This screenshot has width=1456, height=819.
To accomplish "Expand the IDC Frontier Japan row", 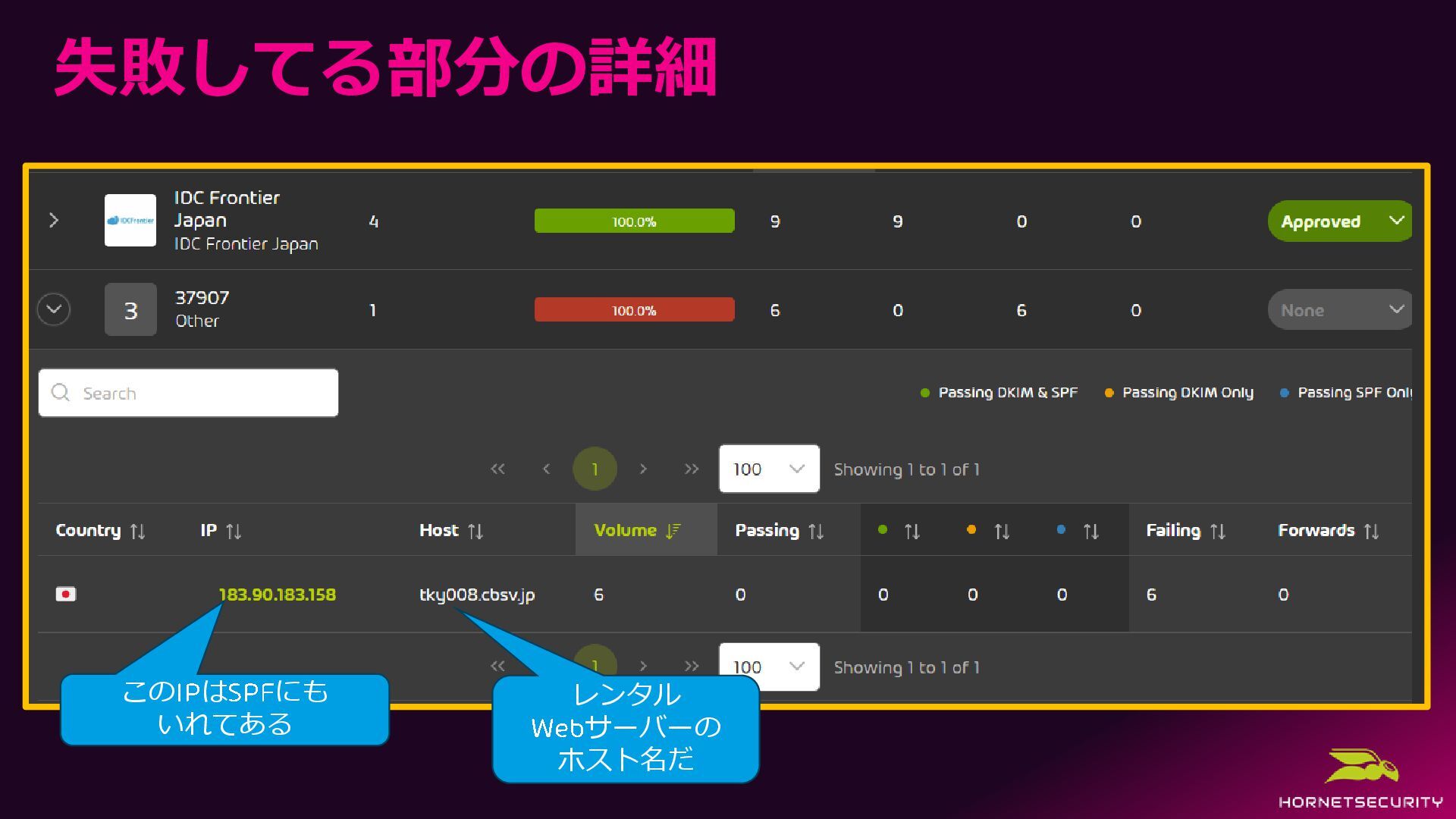I will pyautogui.click(x=53, y=221).
